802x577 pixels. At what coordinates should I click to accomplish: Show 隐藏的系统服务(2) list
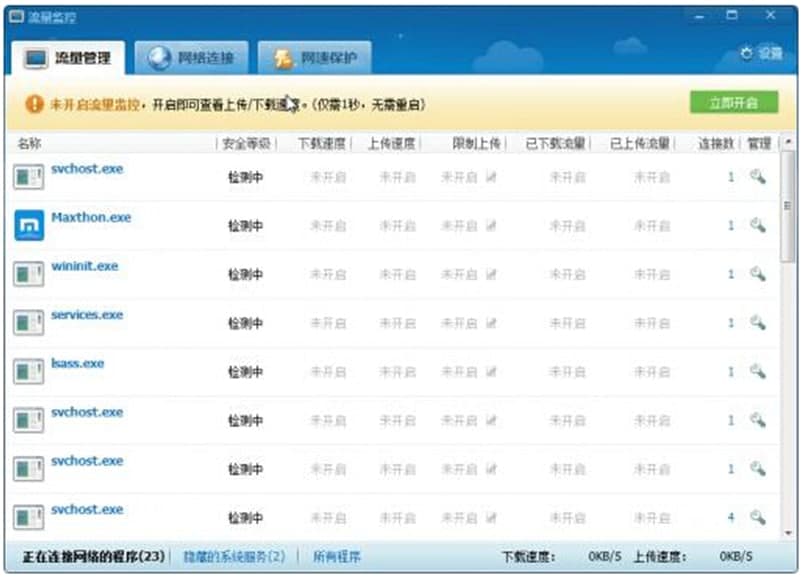pos(234,556)
